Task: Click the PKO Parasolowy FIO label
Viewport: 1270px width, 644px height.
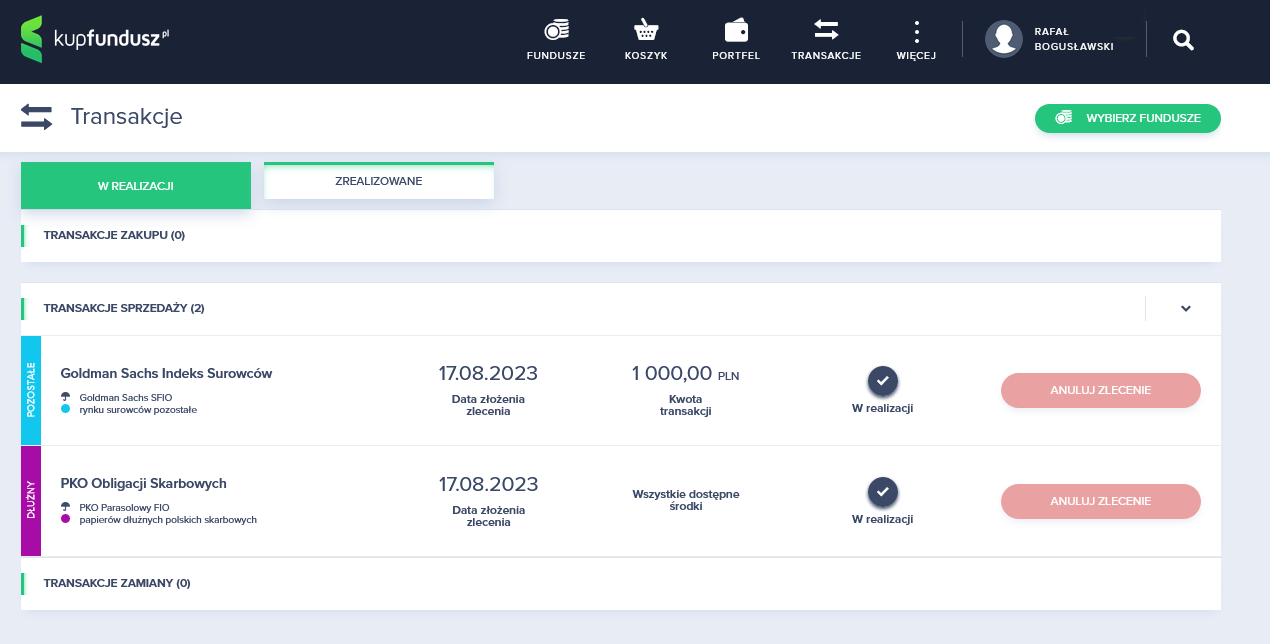Action: (x=125, y=507)
